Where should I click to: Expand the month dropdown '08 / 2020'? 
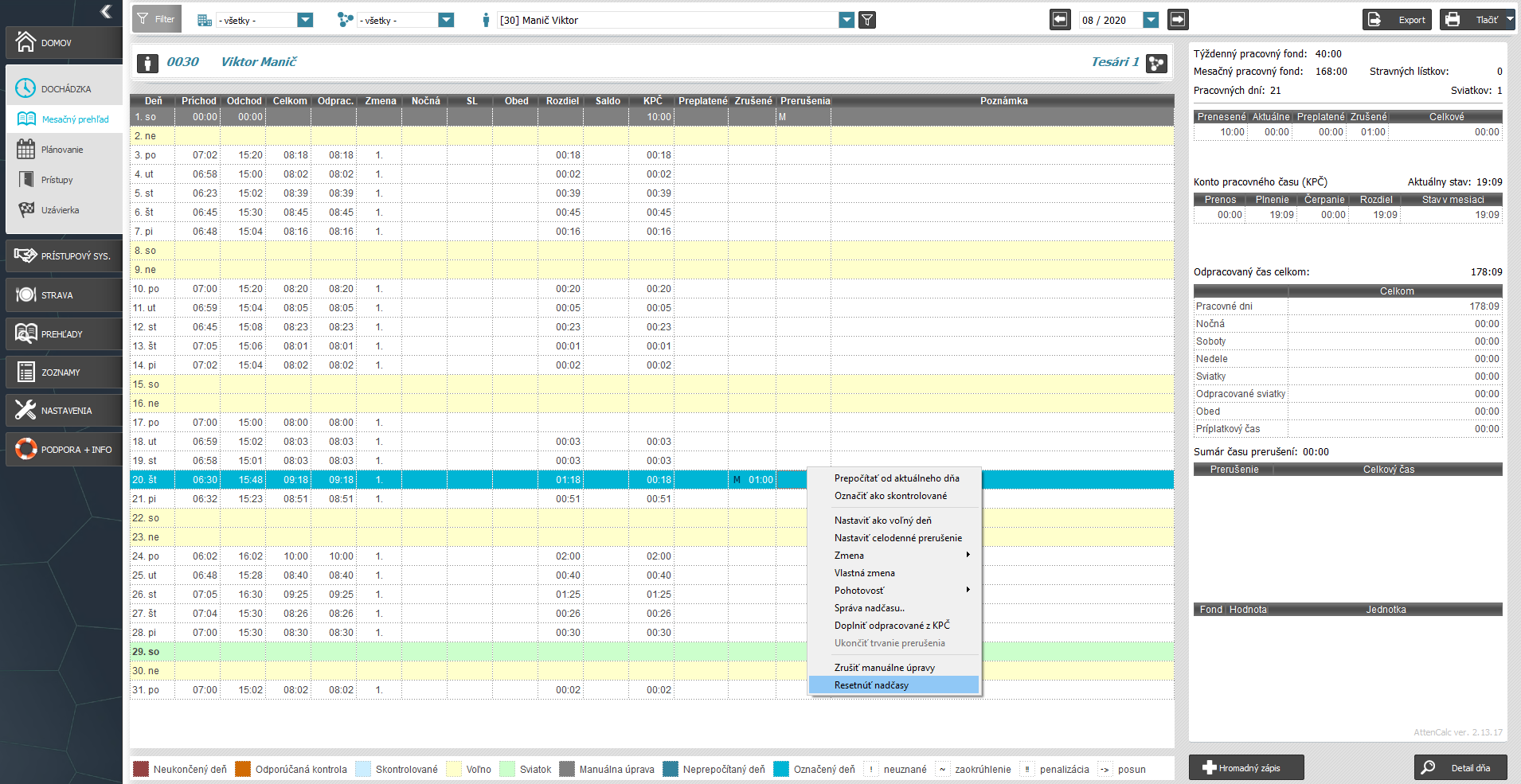point(1151,20)
